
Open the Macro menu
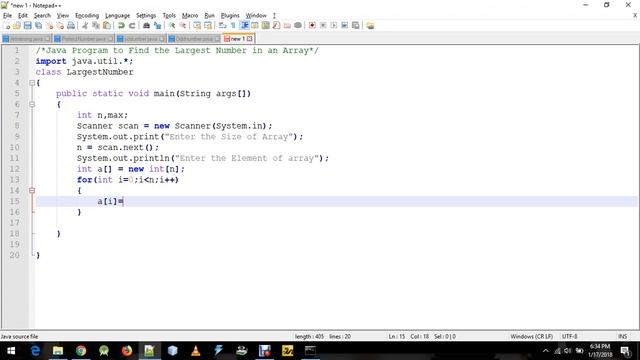point(190,16)
